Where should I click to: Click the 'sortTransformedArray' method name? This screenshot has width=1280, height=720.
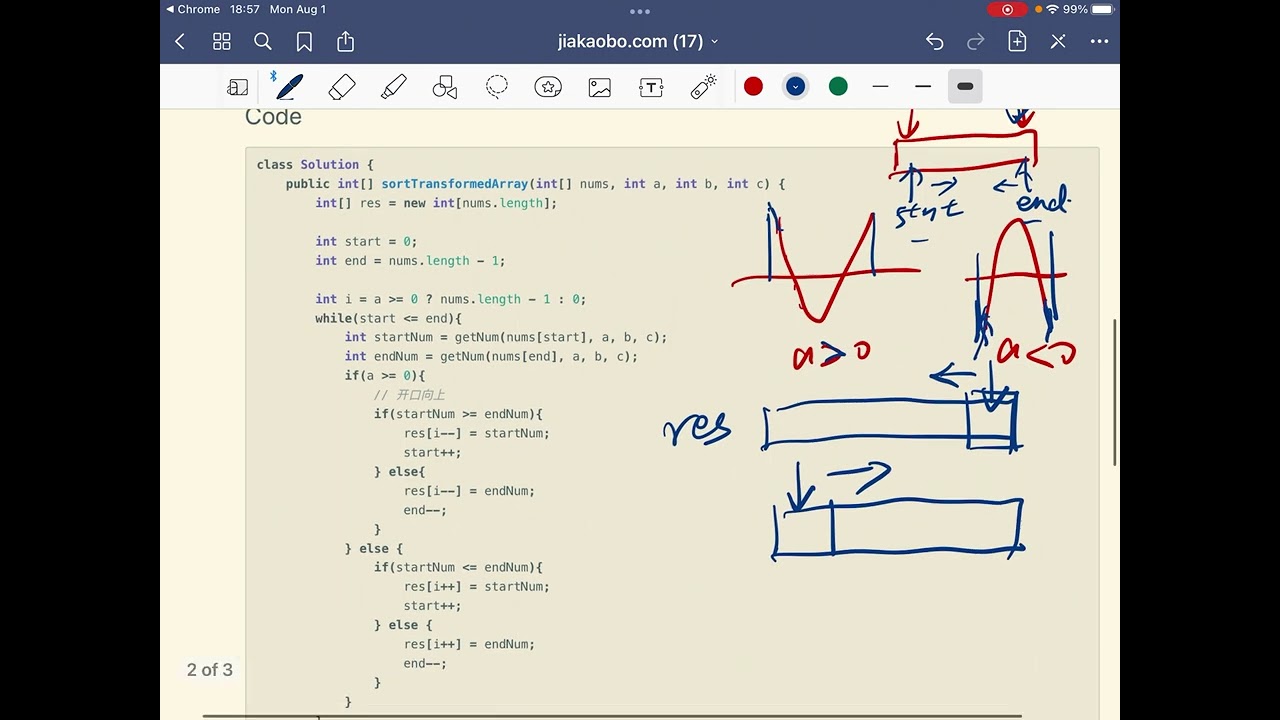[x=454, y=184]
